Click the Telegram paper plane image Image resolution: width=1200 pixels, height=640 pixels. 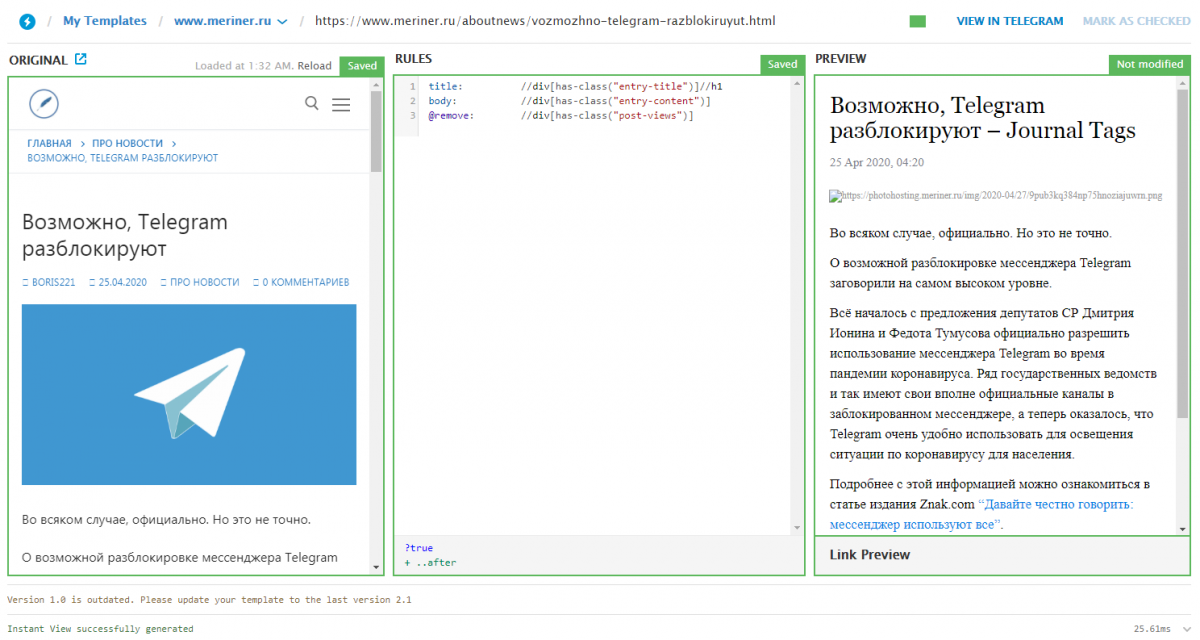[189, 394]
